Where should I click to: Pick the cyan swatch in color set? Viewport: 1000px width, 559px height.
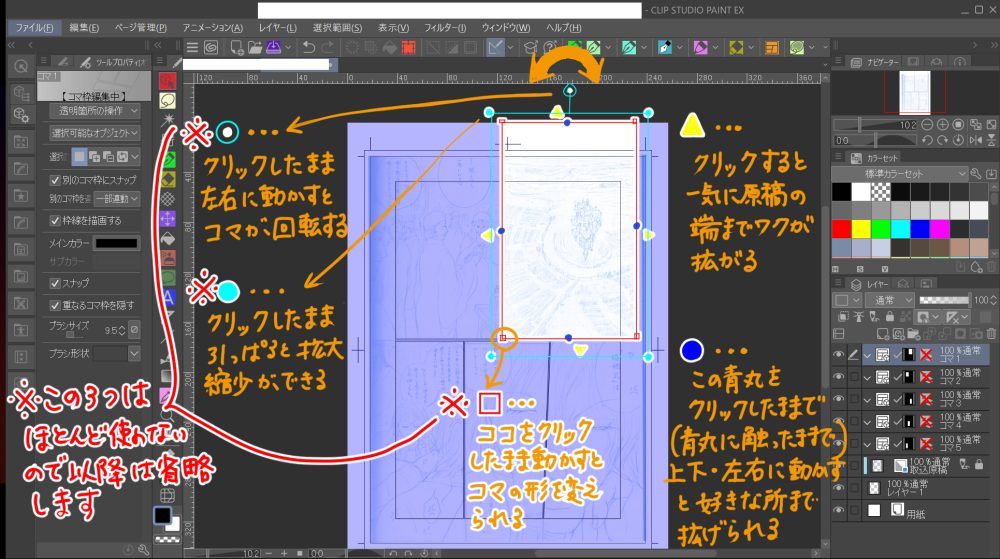pyautogui.click(x=900, y=228)
